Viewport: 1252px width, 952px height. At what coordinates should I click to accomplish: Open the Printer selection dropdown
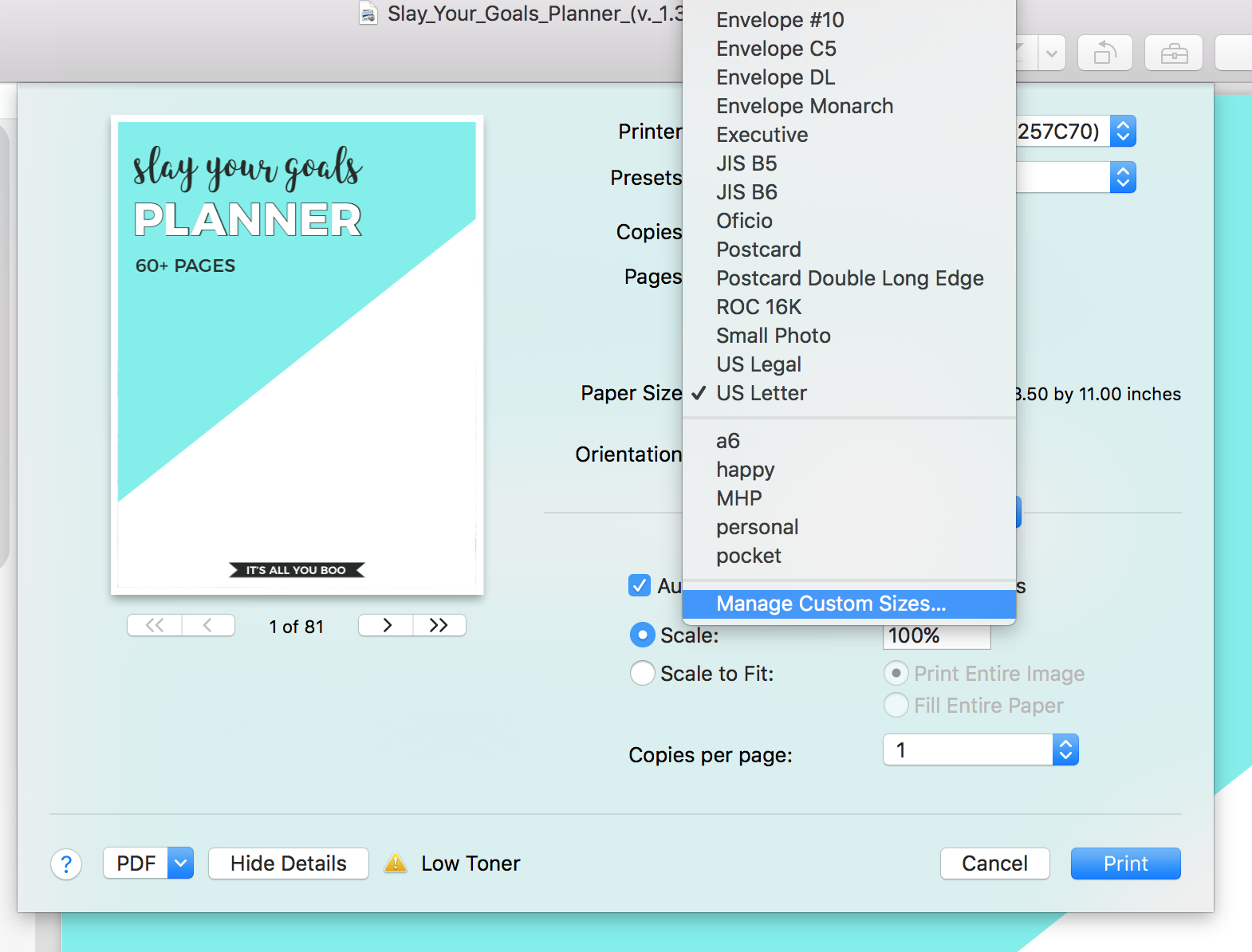point(1123,132)
